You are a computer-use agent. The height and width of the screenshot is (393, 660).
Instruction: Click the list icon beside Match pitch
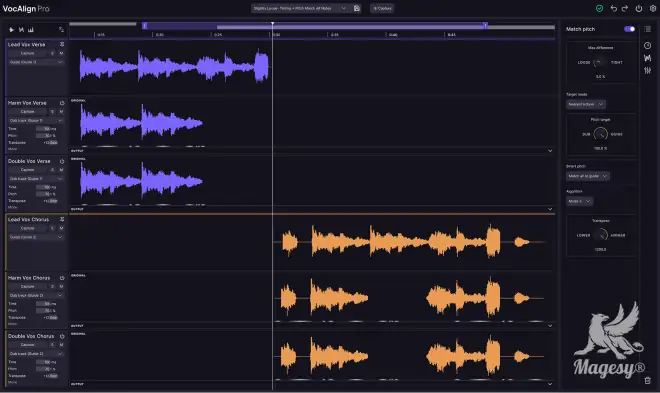click(647, 29)
